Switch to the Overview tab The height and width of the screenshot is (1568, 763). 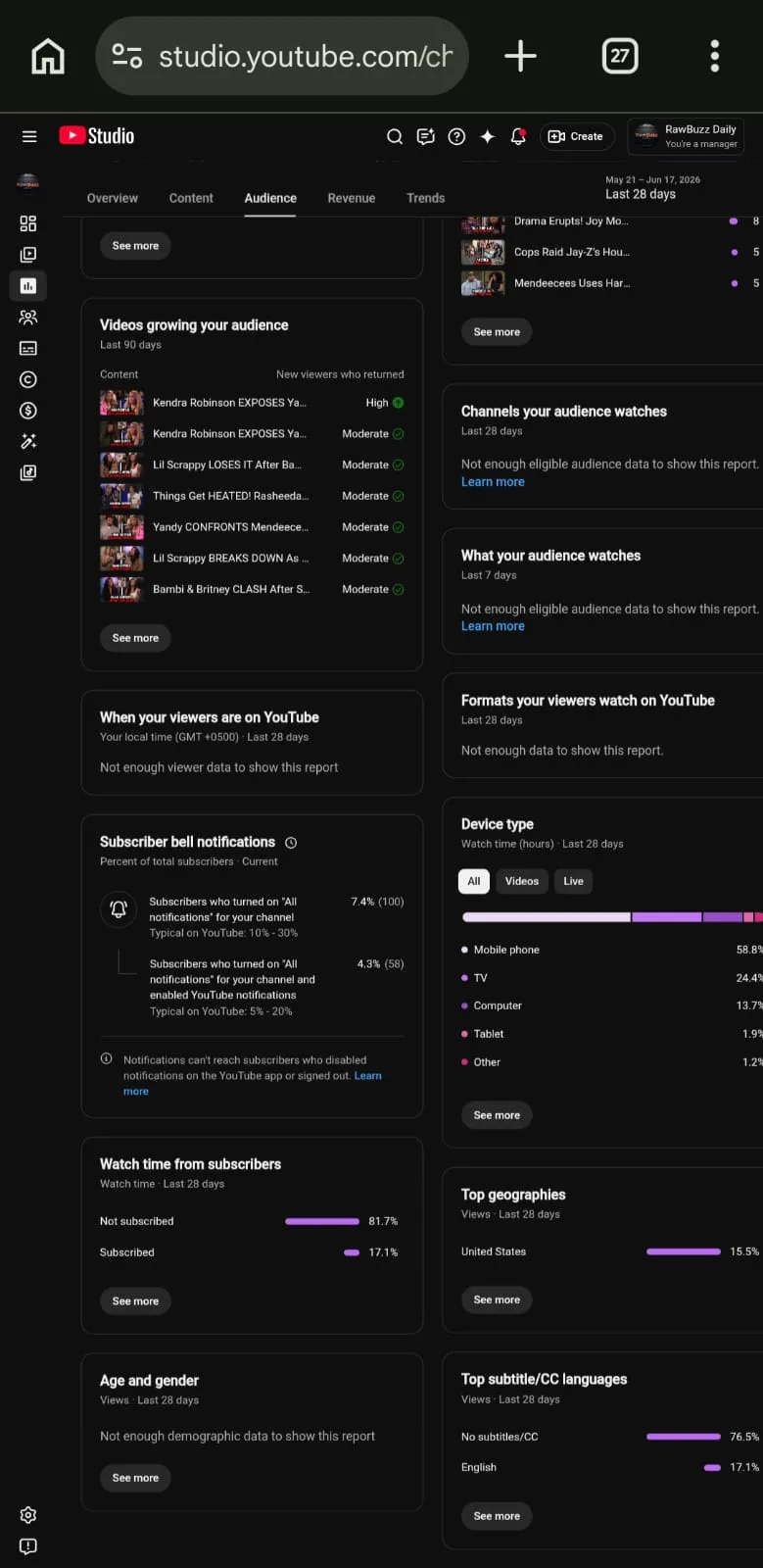click(113, 198)
